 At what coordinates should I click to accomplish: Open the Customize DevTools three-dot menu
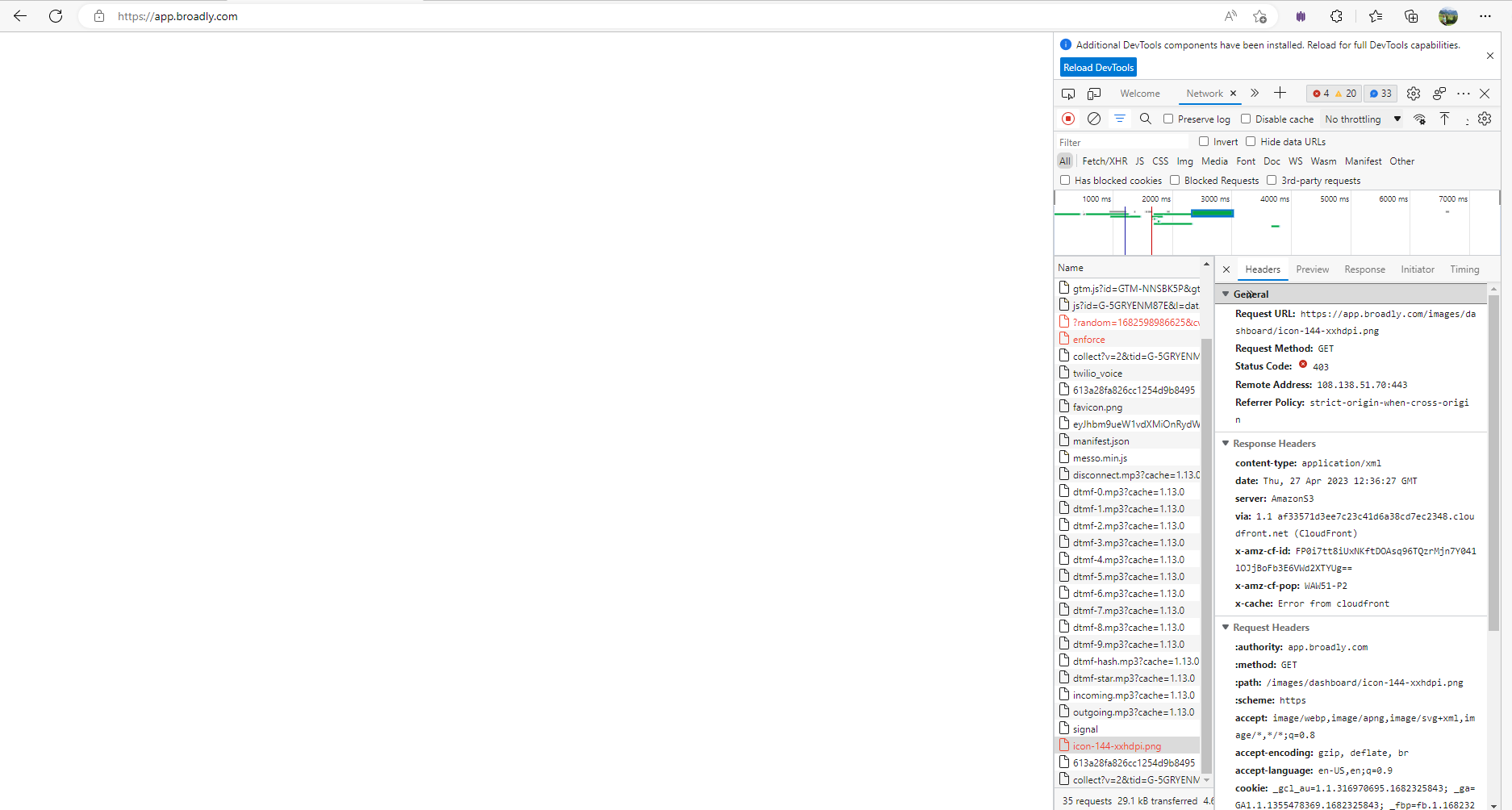pos(1464,94)
